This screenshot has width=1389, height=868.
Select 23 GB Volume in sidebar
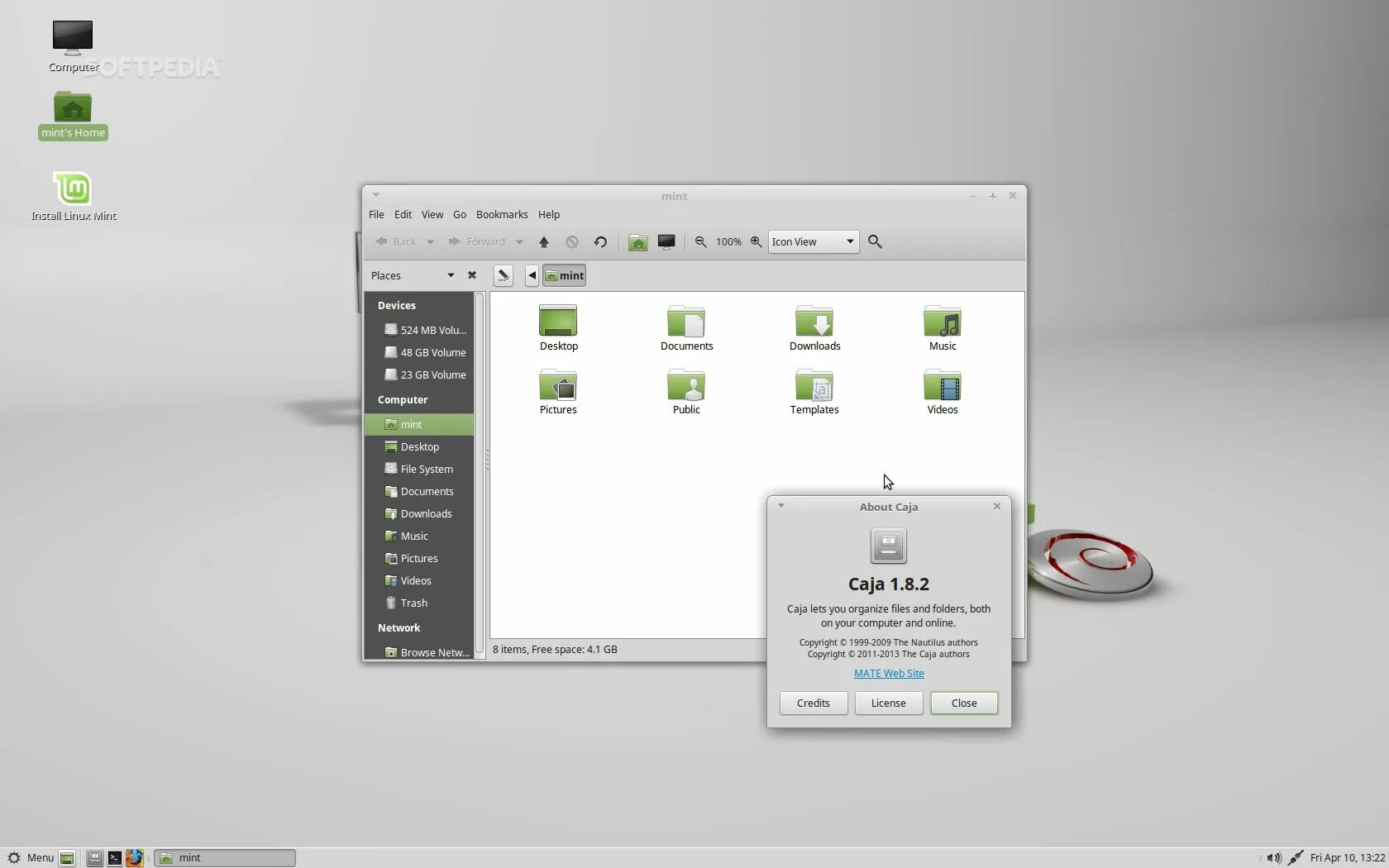coord(419,374)
